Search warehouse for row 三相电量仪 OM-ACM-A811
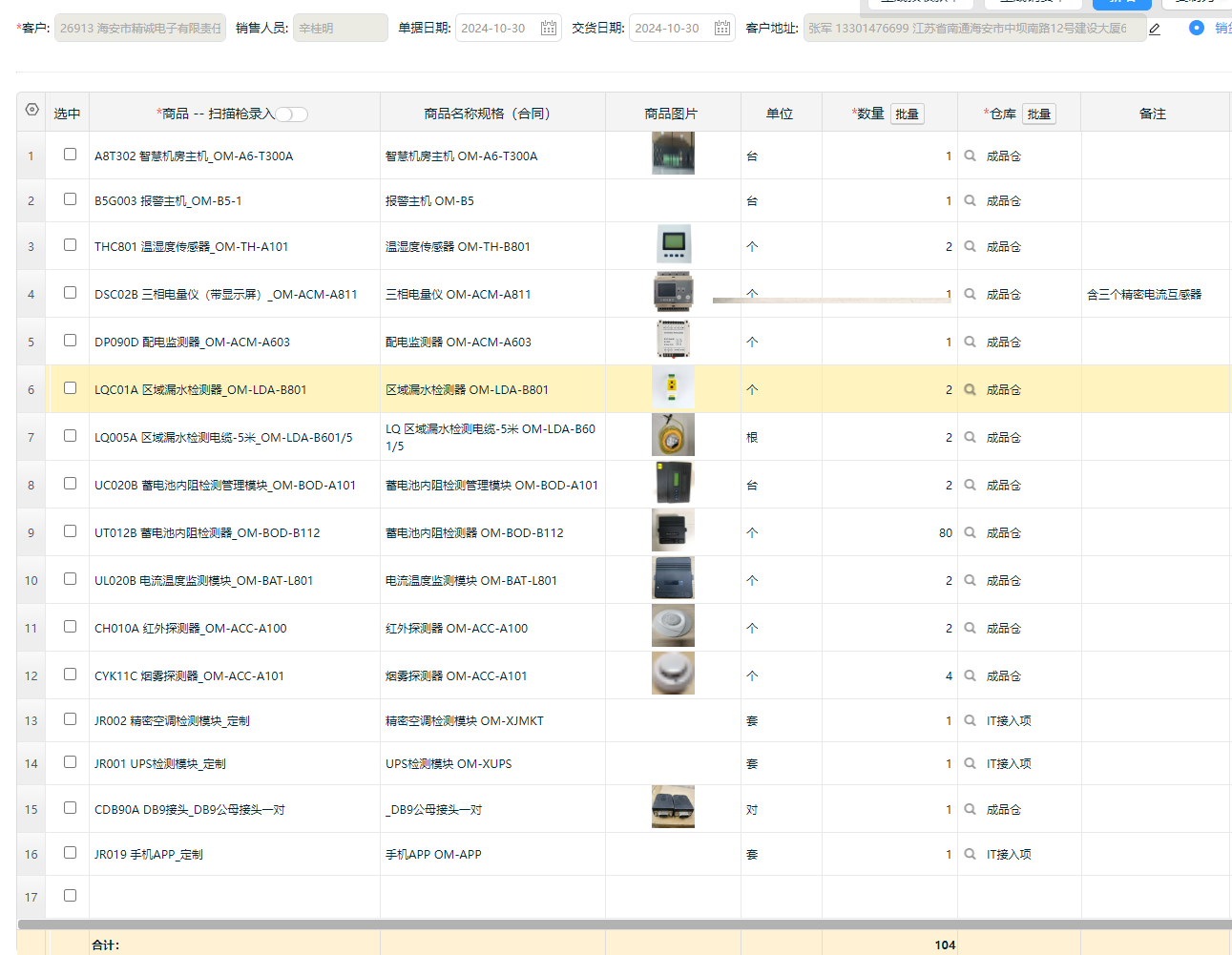Screen dimensions: 1232x955 pos(970,294)
